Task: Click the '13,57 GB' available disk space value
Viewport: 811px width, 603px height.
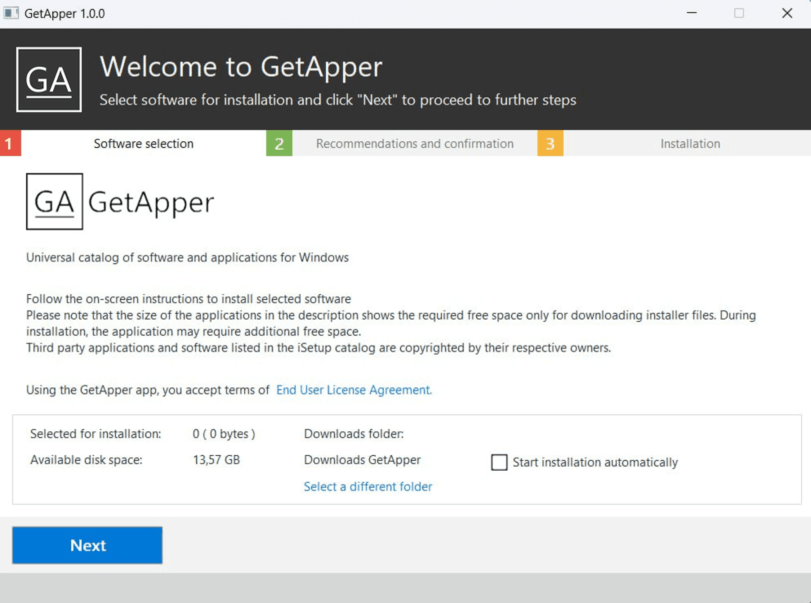Action: coord(216,460)
